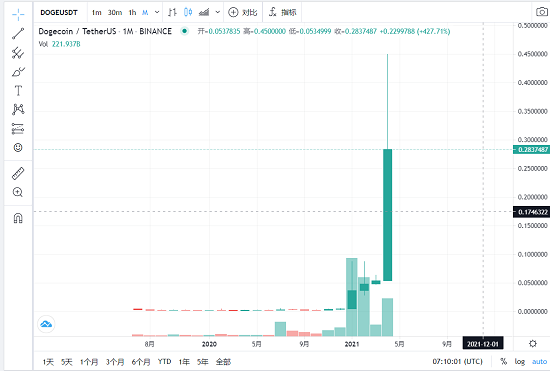Open the pitchfork/Gann tools
The image size is (550, 371).
[x=18, y=53]
